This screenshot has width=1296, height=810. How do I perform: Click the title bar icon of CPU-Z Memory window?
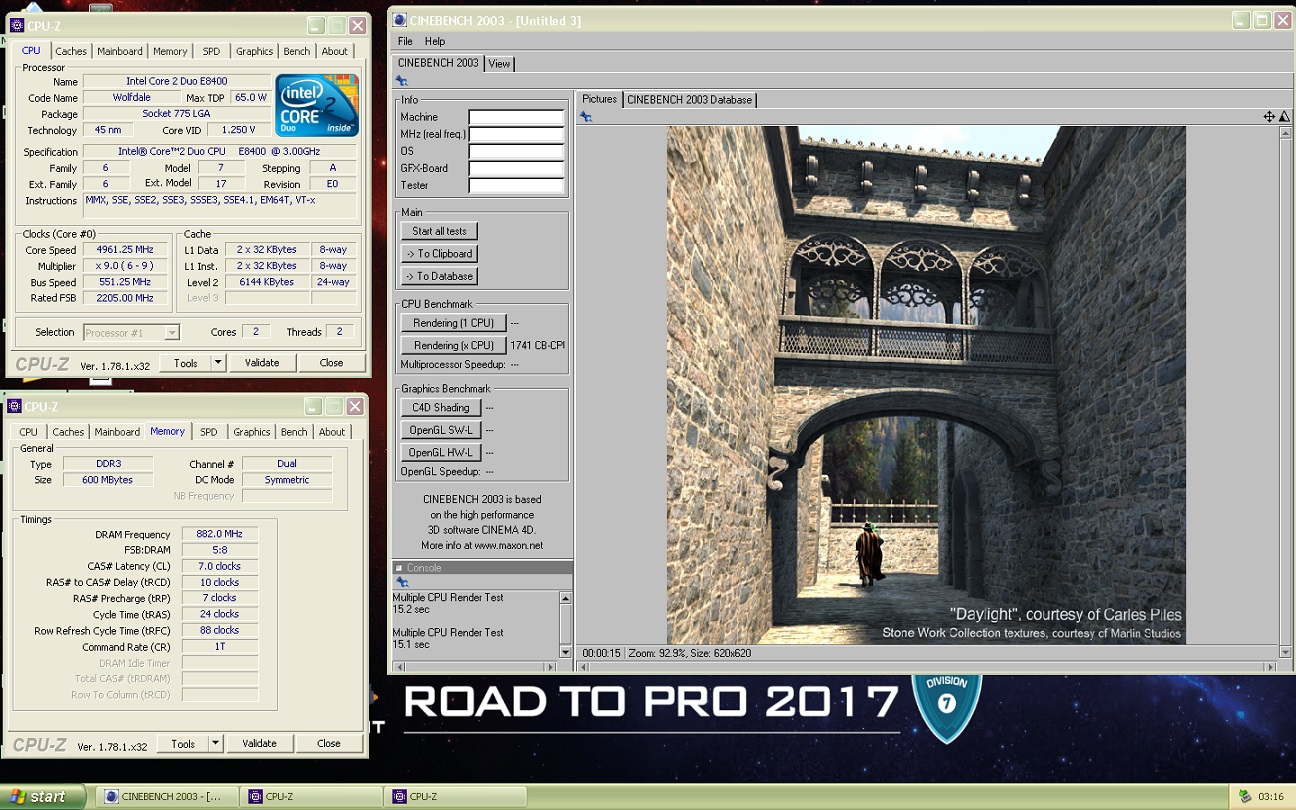[14, 407]
